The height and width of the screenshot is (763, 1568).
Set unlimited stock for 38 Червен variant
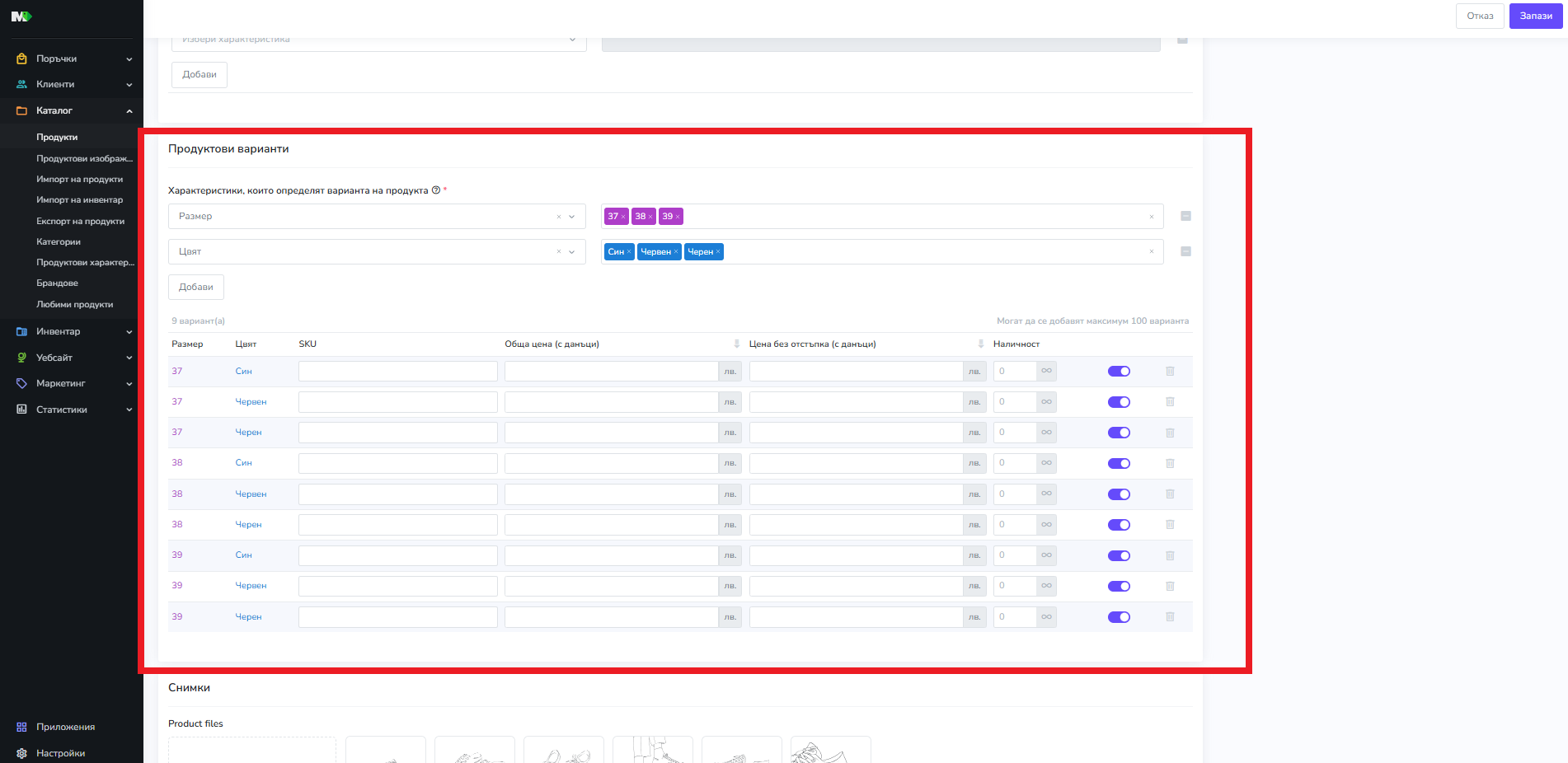click(x=1046, y=494)
